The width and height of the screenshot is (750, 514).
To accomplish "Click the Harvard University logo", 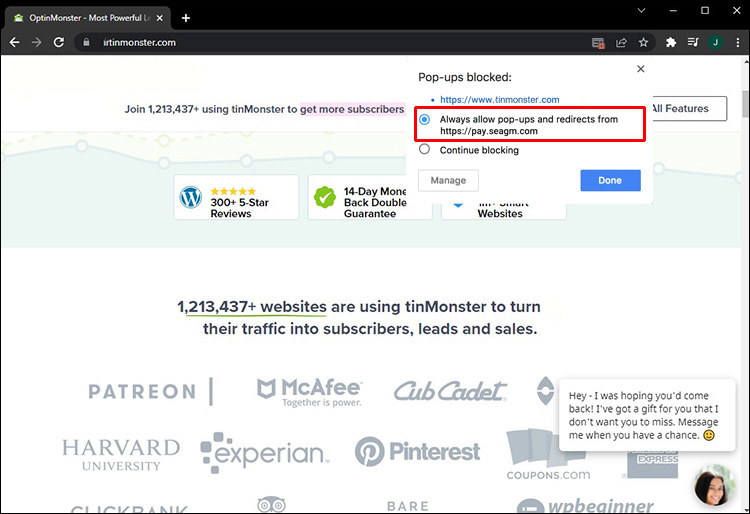I will click(121, 455).
